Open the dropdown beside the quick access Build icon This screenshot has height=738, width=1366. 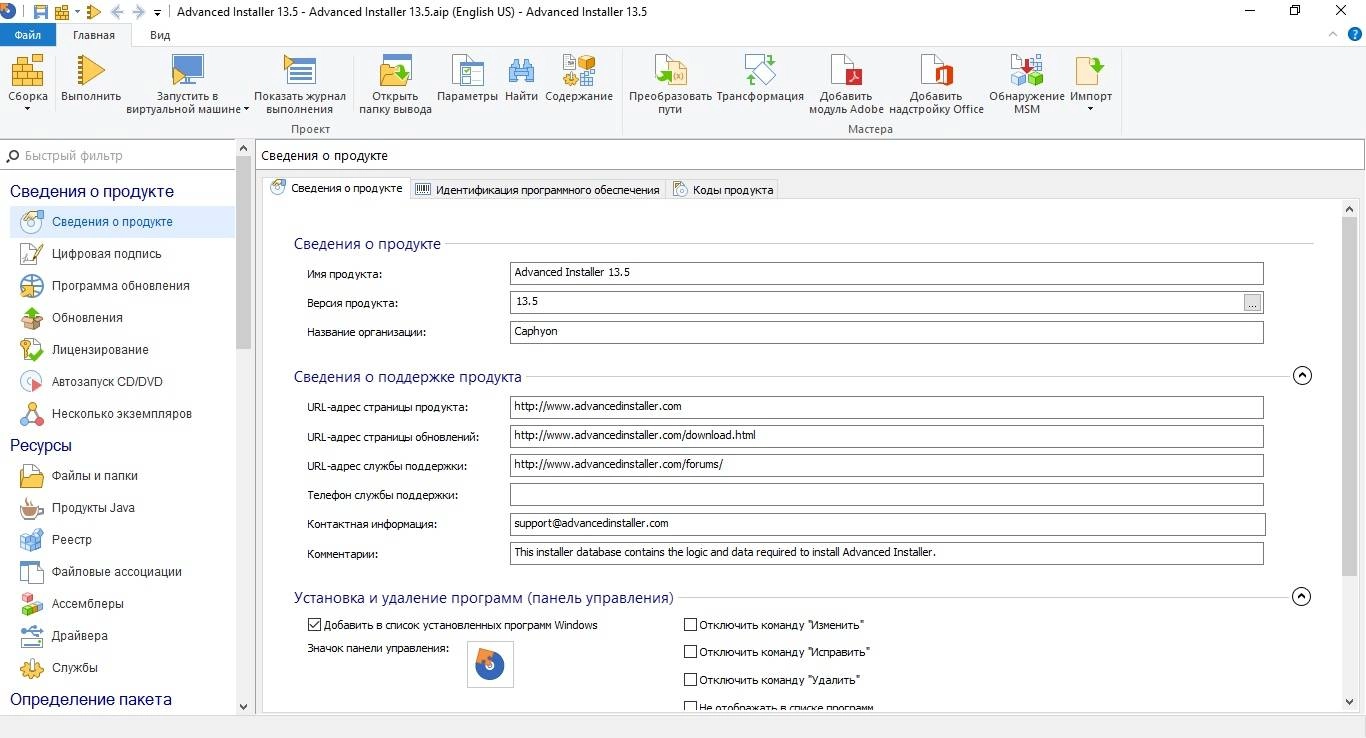(77, 13)
